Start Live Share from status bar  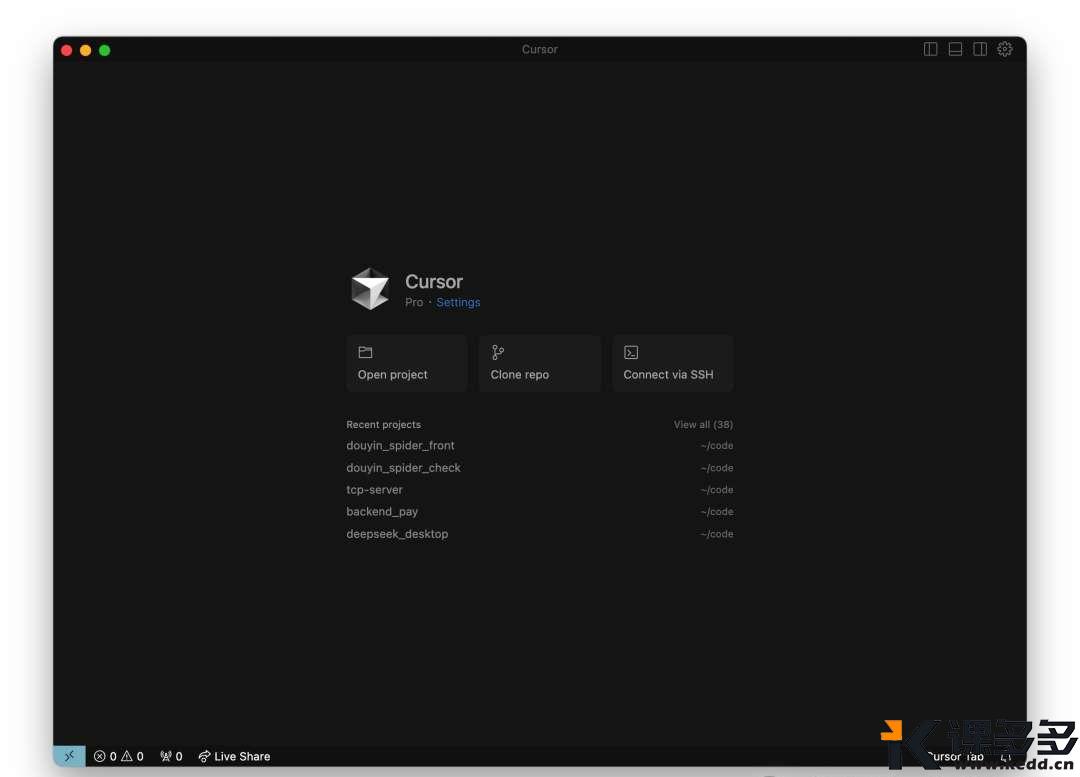(234, 756)
